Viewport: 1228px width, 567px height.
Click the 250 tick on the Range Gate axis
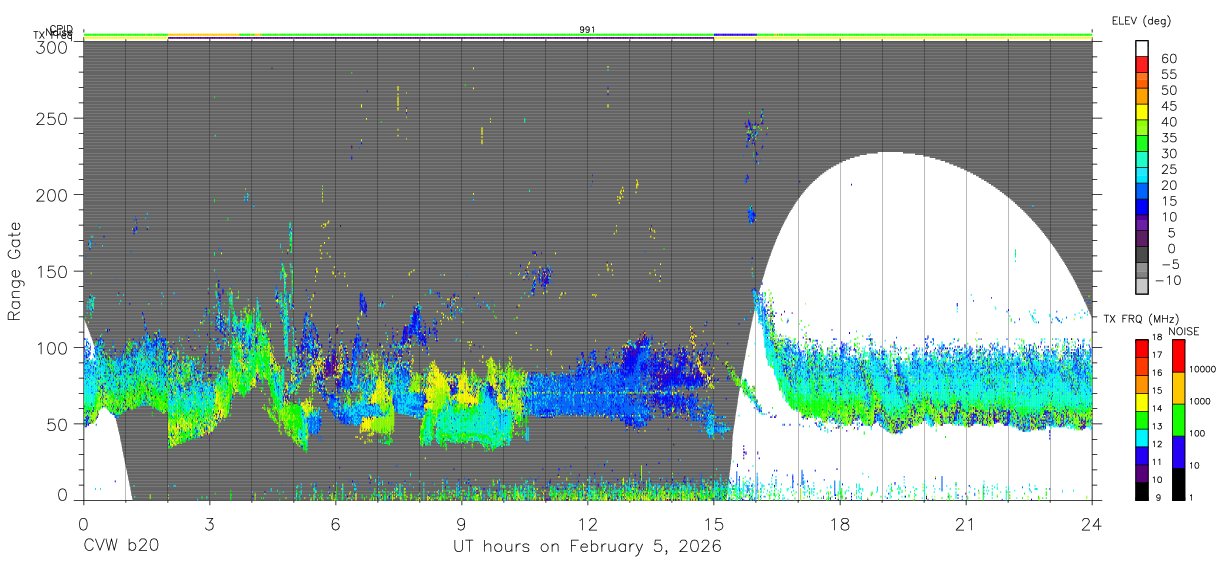(x=53, y=118)
